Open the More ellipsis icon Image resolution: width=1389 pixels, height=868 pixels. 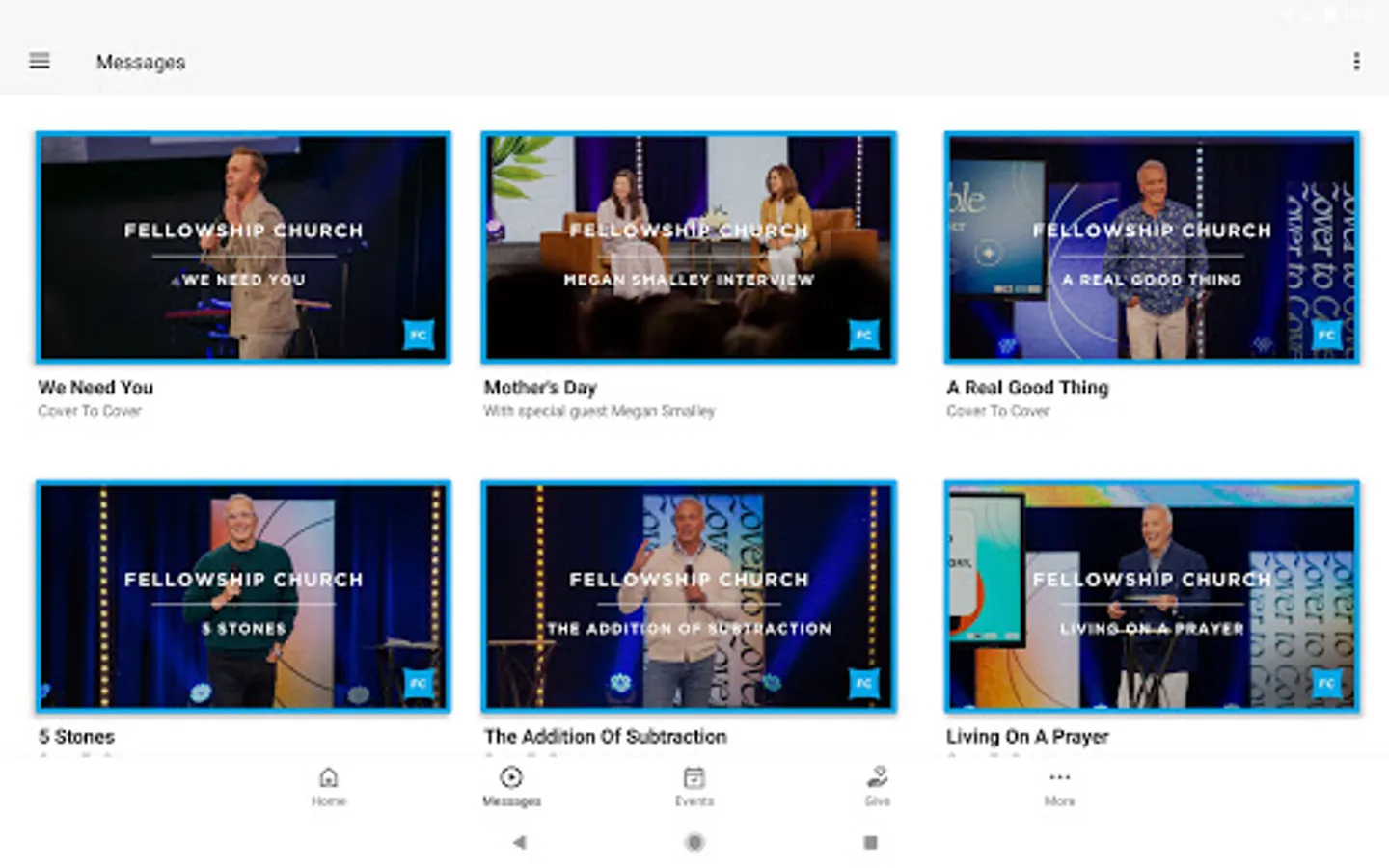click(1059, 777)
